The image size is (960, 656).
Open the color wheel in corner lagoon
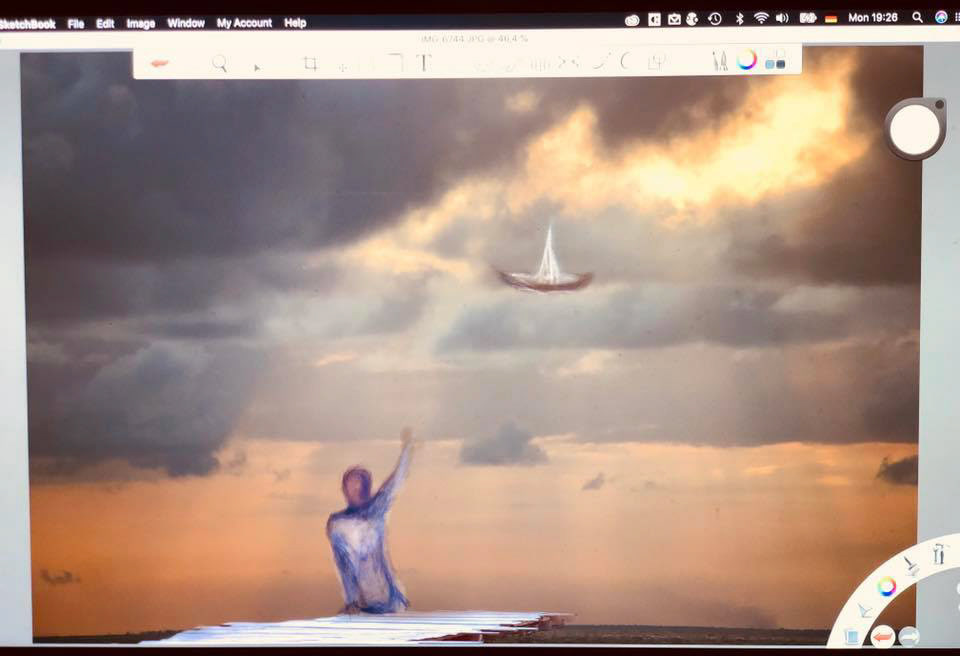(887, 586)
